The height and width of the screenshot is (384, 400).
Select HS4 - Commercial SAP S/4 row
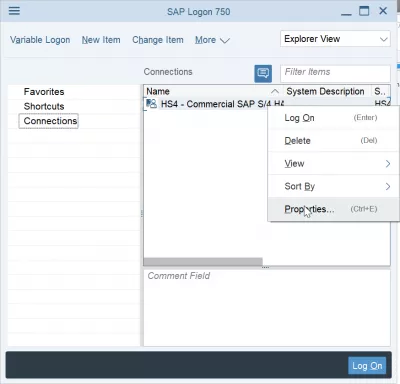pos(213,104)
